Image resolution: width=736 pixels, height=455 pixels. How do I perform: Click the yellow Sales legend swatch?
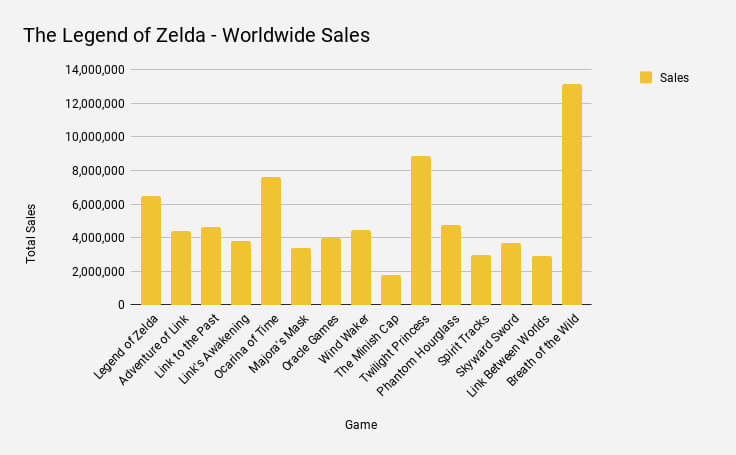645,77
